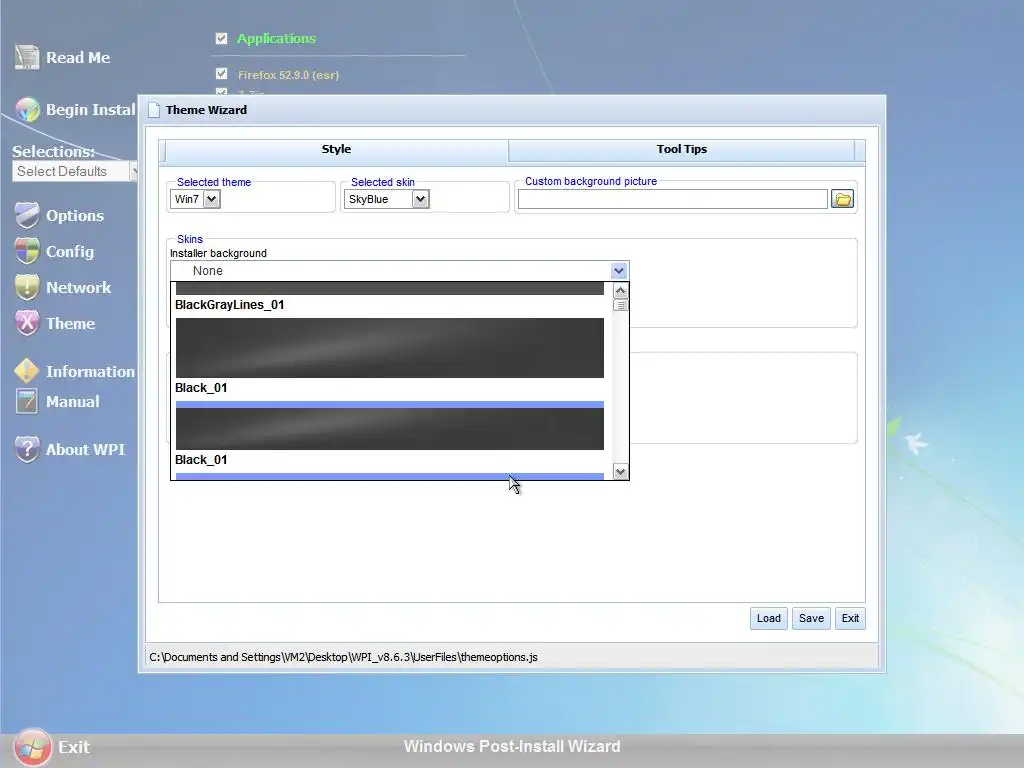Click the Exit label in bottom bar
This screenshot has height=768, width=1024.
[74, 747]
